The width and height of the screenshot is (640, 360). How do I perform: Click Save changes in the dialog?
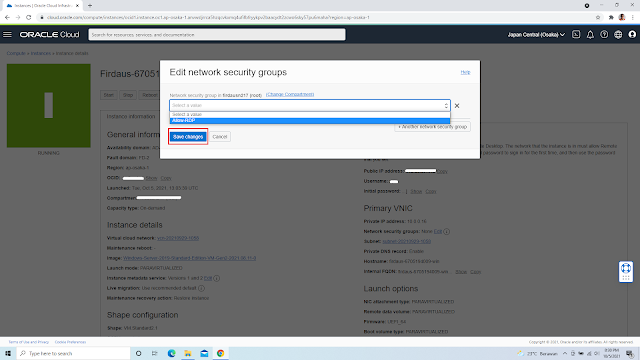pos(188,137)
